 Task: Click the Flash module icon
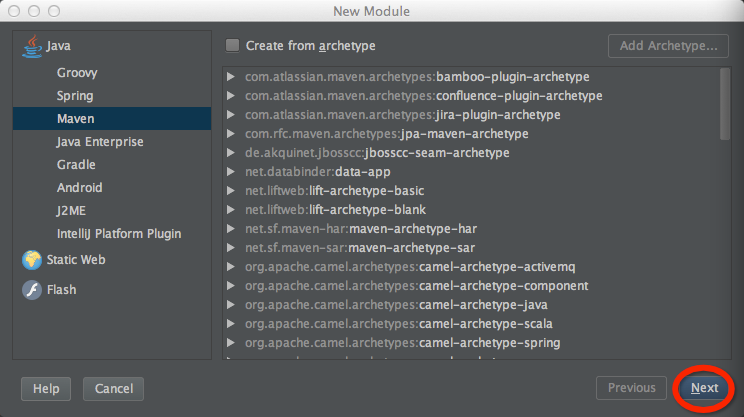pyautogui.click(x=32, y=290)
